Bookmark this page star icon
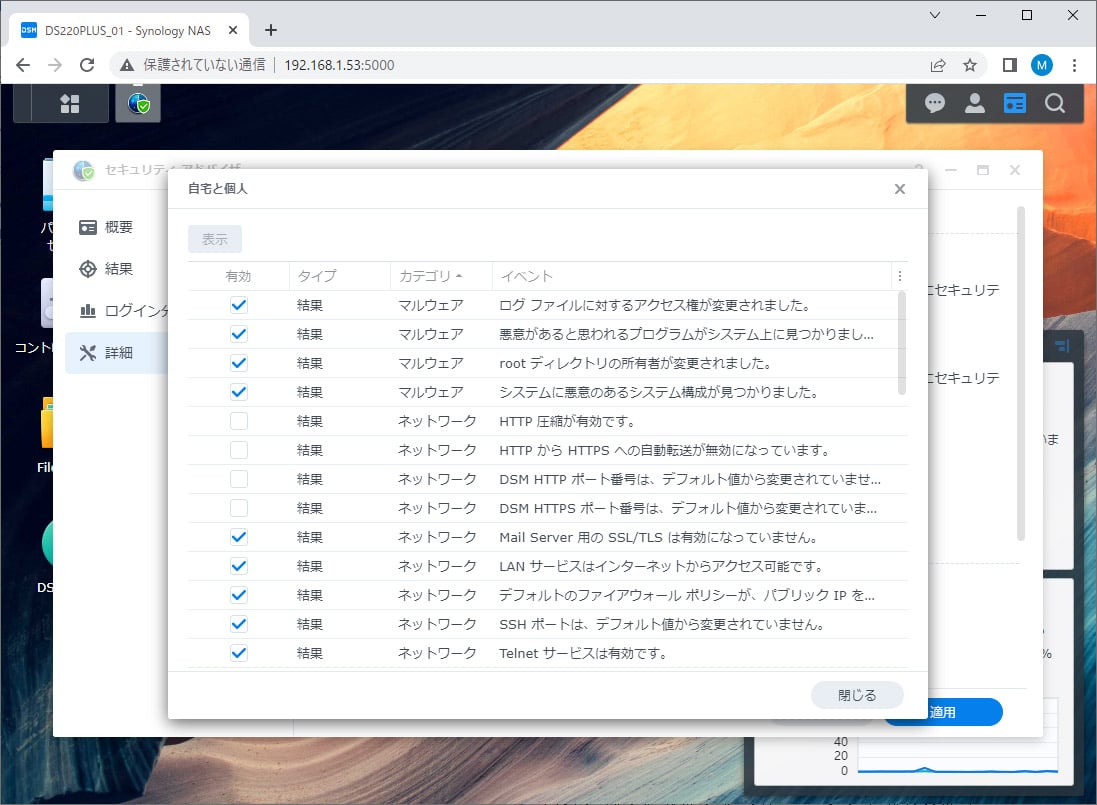Screen dimensions: 1097x805 click(x=970, y=65)
